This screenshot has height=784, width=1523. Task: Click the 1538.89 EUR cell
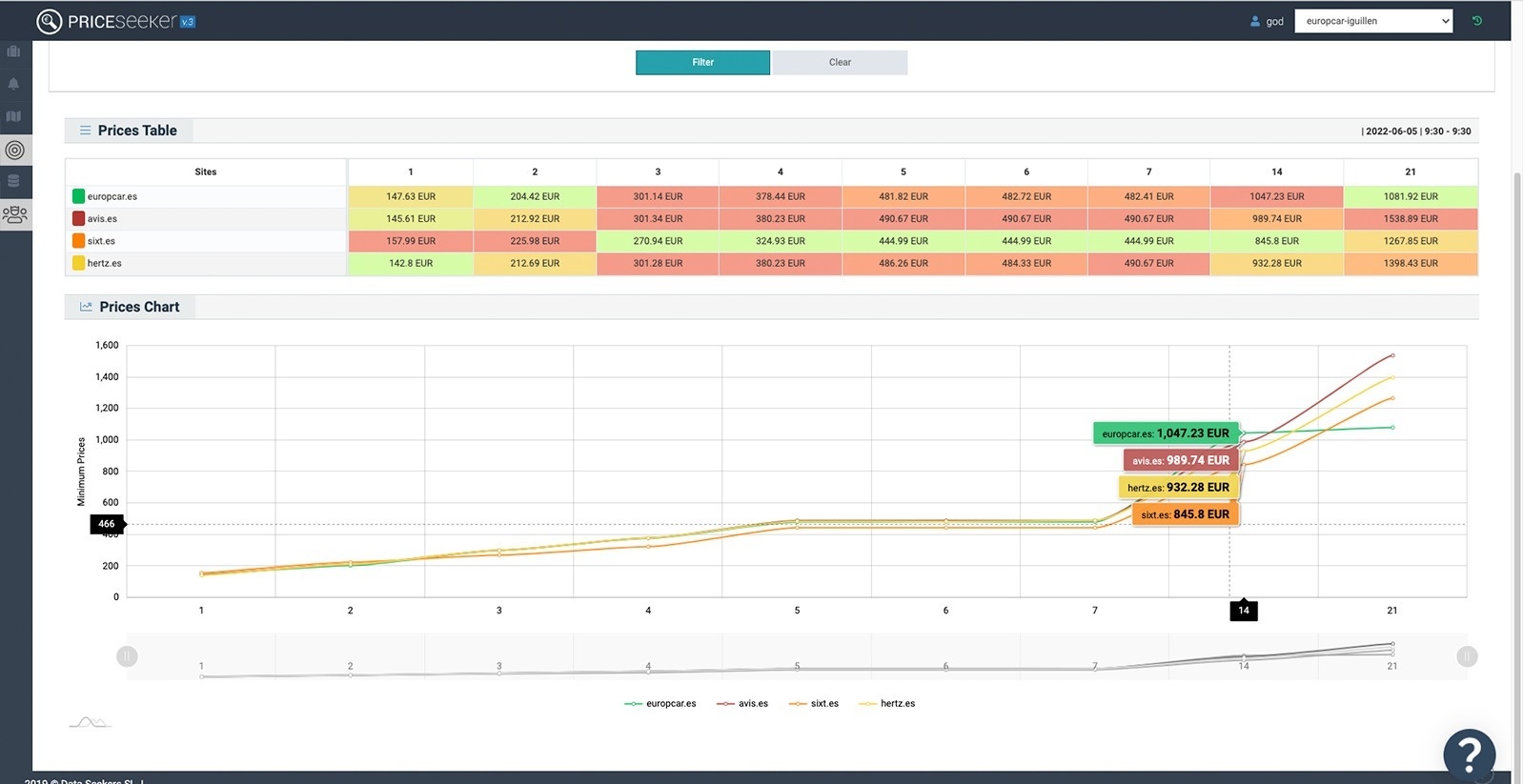click(x=1411, y=218)
